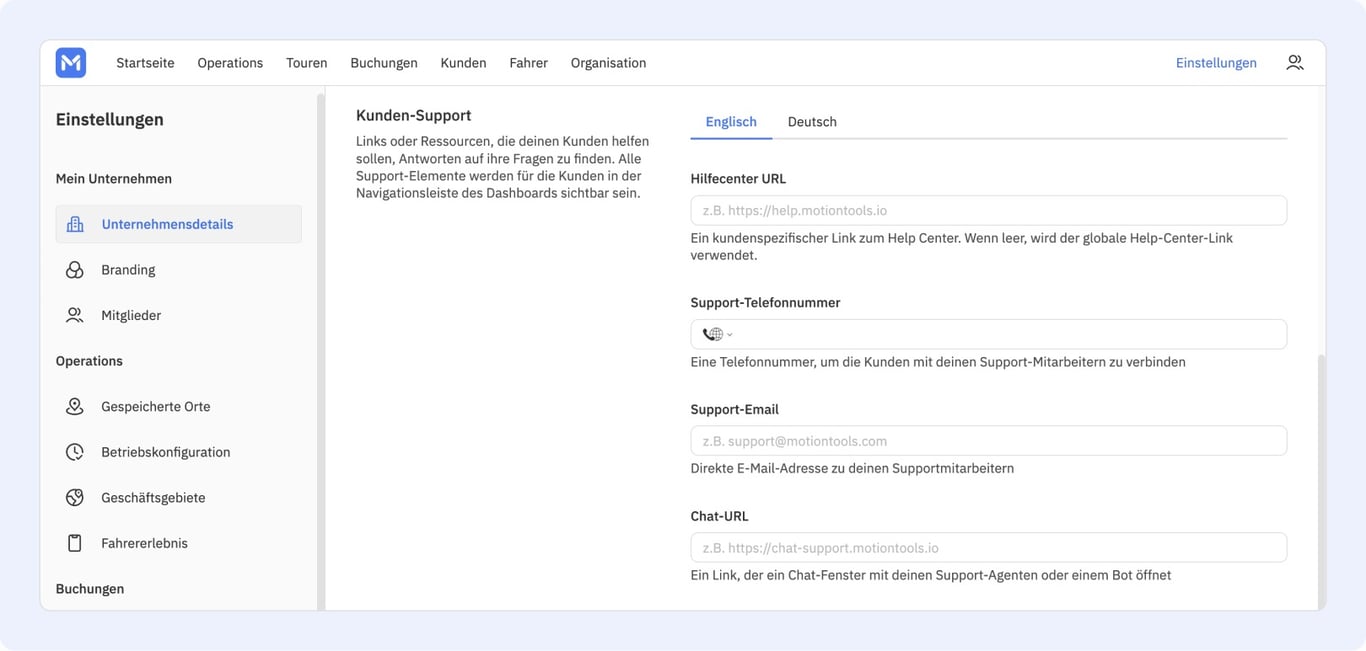Click the Support-Email label
Screen dimensions: 1366x651
(x=735, y=410)
